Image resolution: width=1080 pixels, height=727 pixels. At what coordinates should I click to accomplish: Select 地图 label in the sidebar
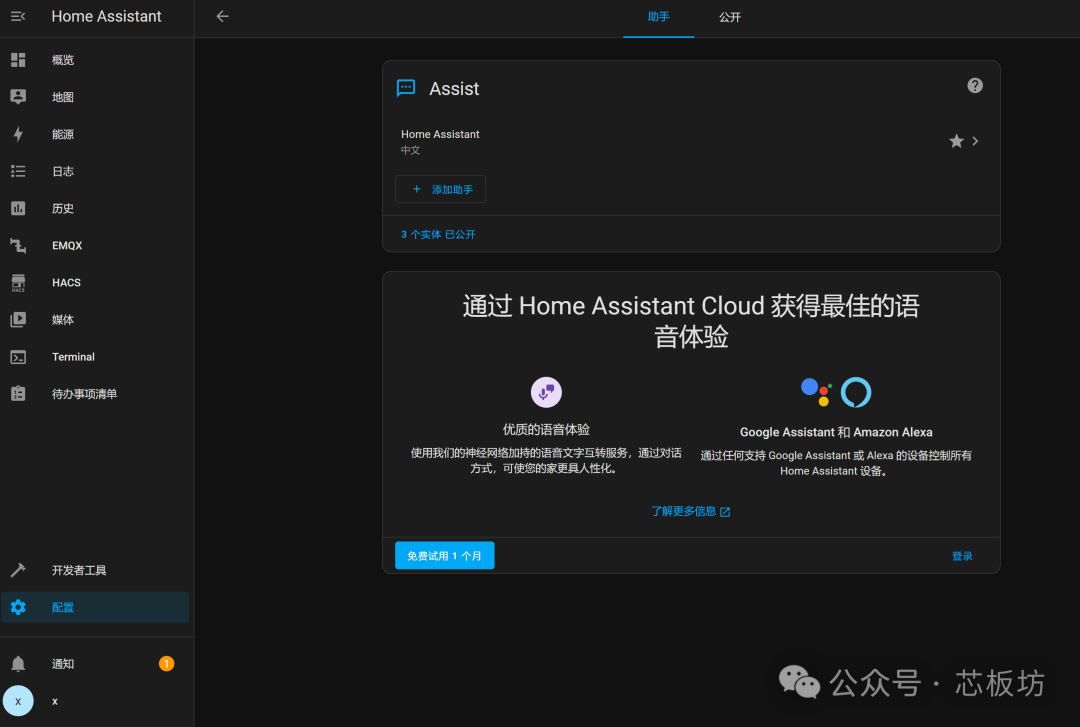tap(63, 97)
